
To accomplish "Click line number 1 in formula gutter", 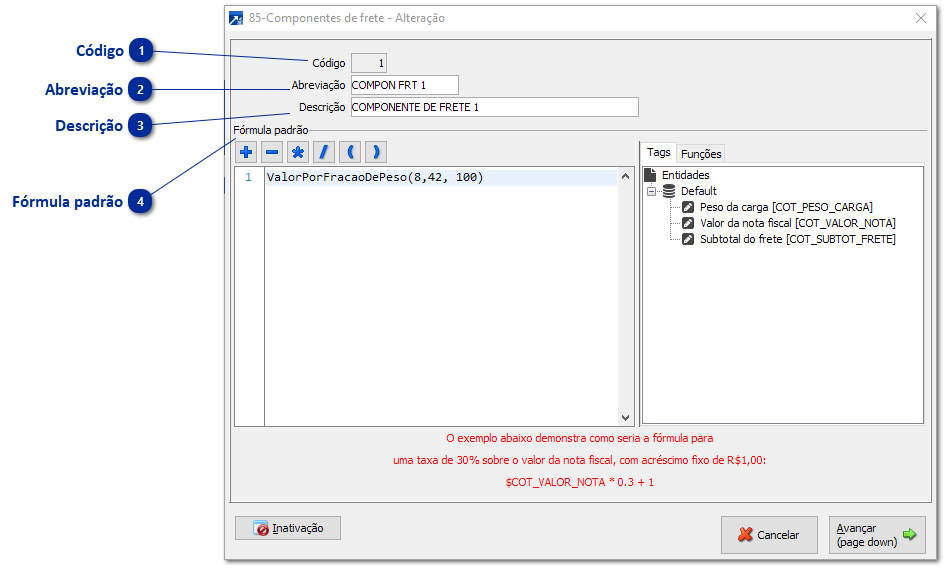I will [248, 178].
